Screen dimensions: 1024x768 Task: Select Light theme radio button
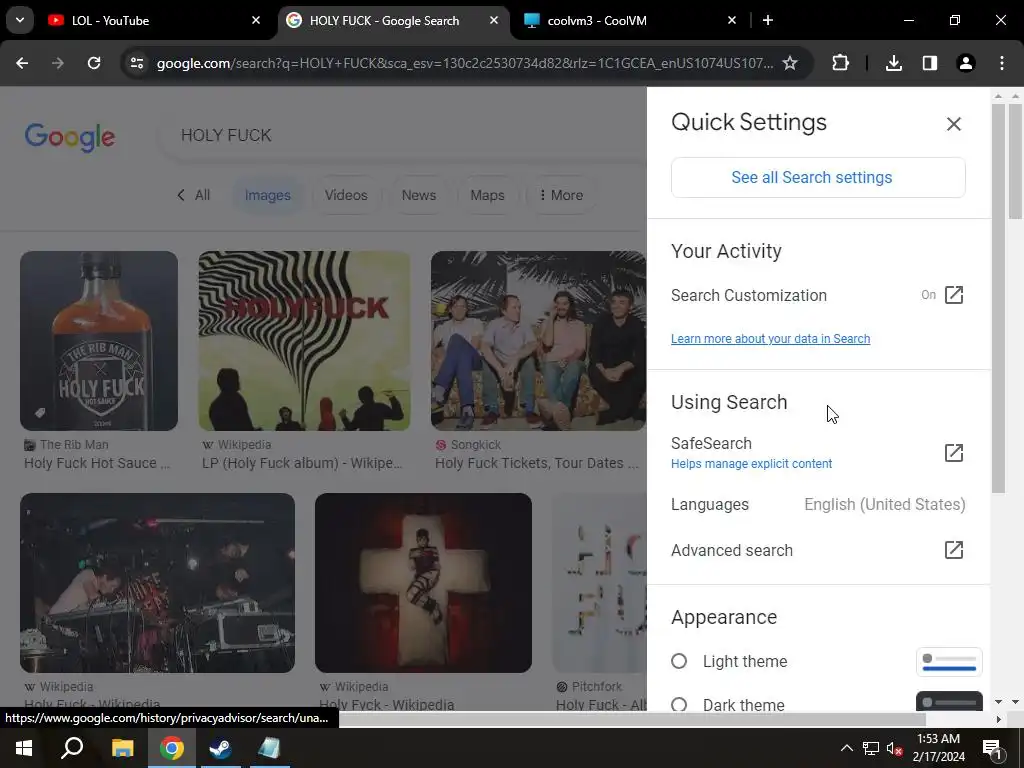(679, 661)
